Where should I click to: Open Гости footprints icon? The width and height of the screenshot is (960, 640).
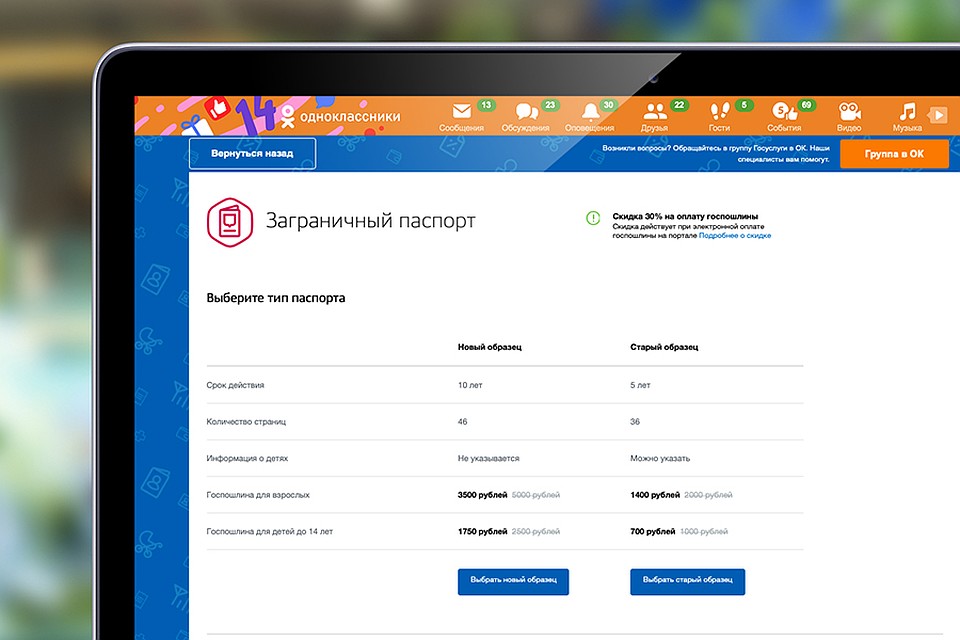(x=719, y=111)
